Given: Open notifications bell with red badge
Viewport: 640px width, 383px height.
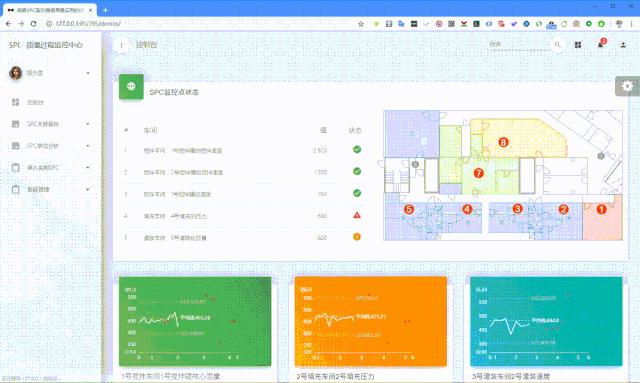Looking at the screenshot, I should click(601, 44).
